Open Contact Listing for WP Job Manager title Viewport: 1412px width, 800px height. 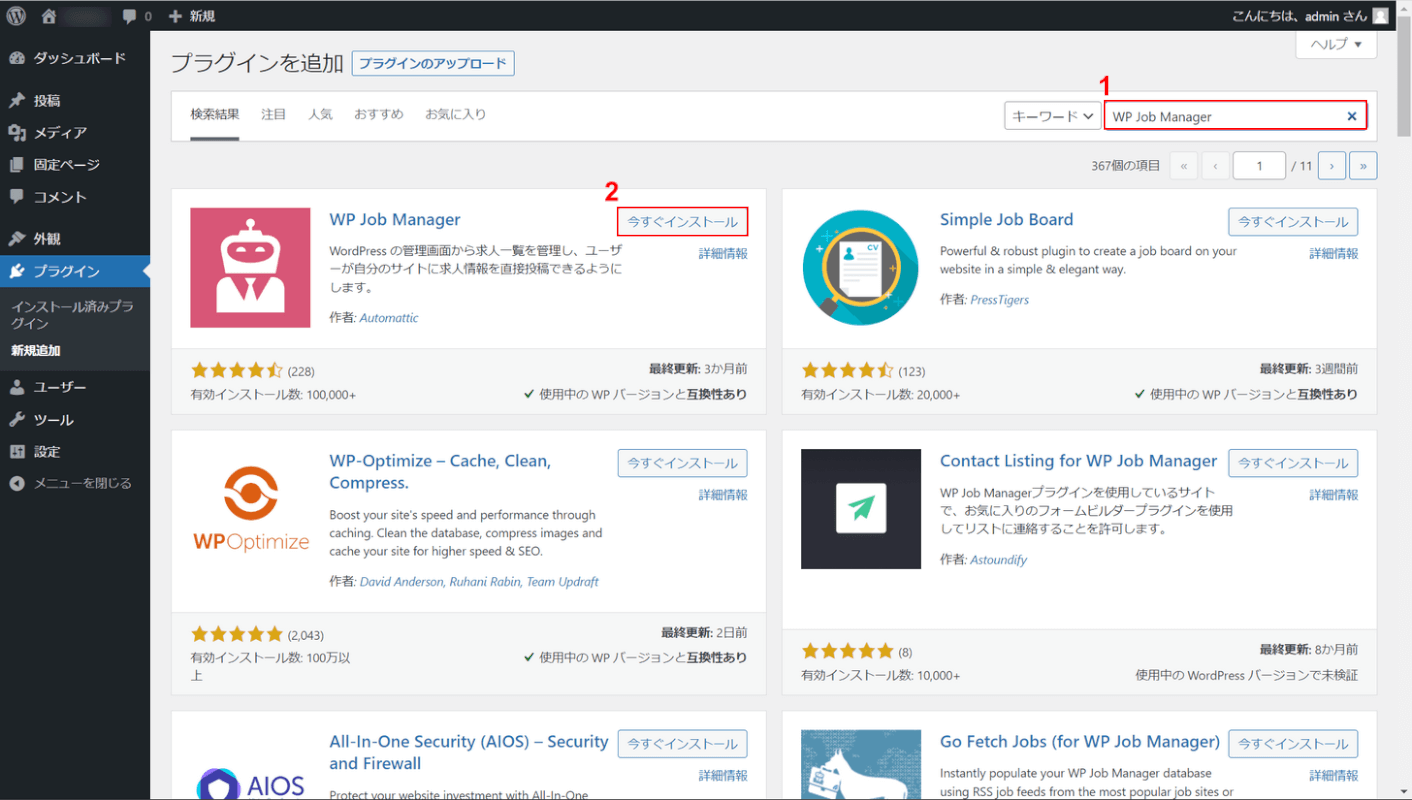click(1079, 461)
